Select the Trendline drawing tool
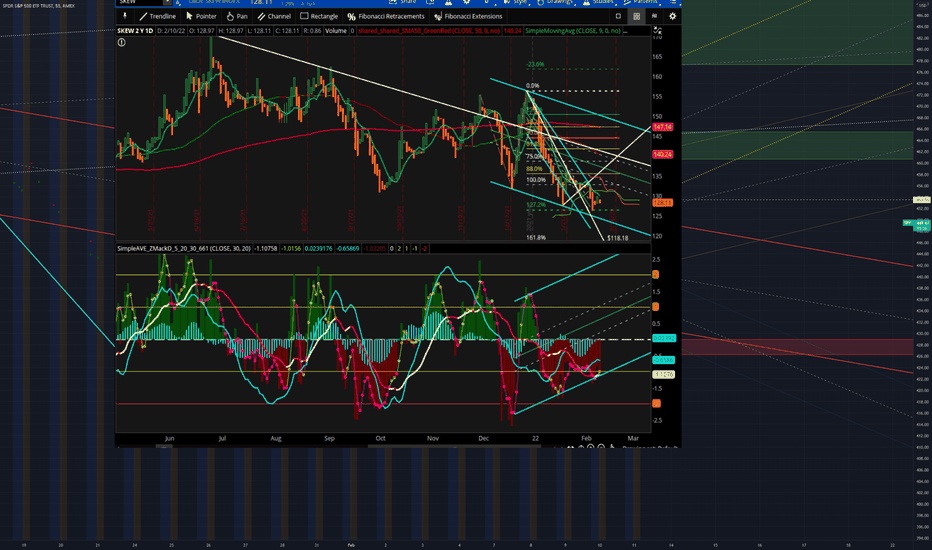The height and width of the screenshot is (550, 932). click(x=157, y=16)
